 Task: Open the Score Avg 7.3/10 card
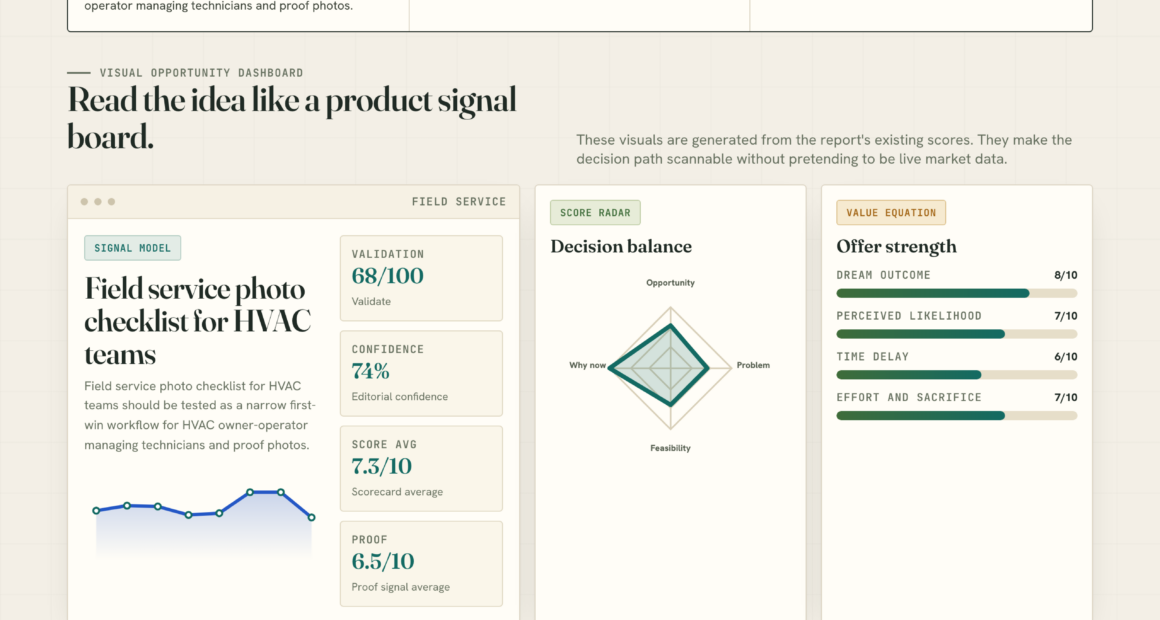pyautogui.click(x=421, y=468)
